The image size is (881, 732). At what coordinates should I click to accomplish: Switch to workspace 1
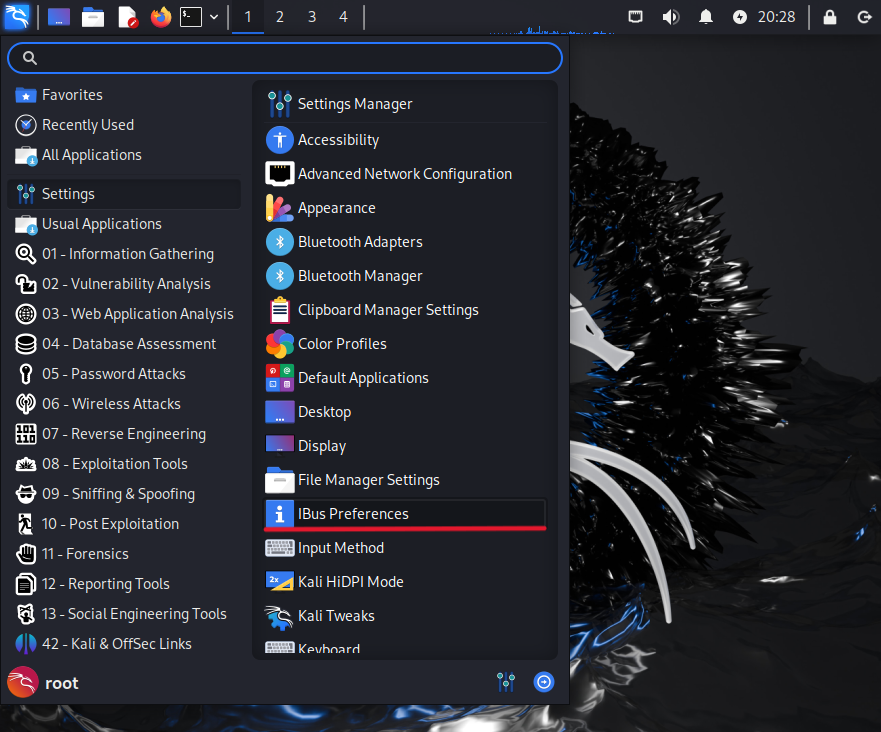pyautogui.click(x=248, y=17)
